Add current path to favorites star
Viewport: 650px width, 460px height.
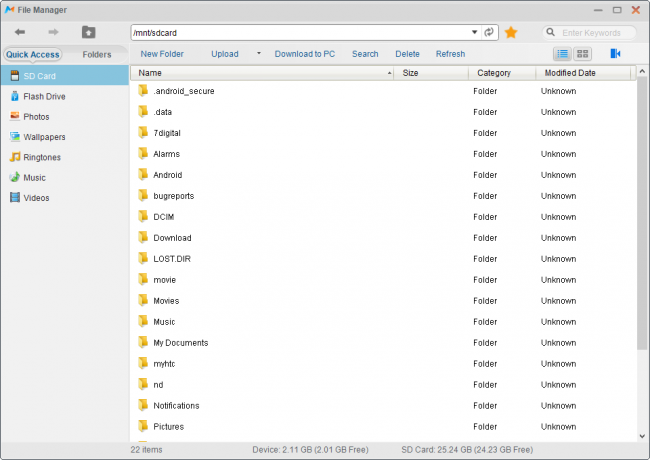511,32
